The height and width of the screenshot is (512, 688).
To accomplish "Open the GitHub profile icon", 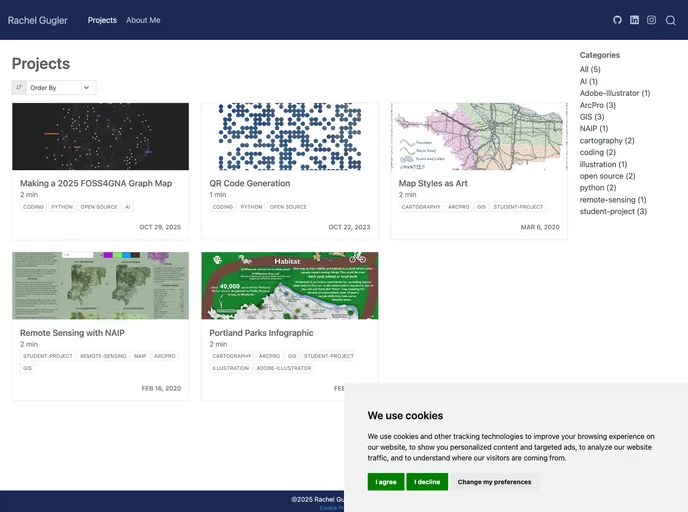I will [617, 20].
